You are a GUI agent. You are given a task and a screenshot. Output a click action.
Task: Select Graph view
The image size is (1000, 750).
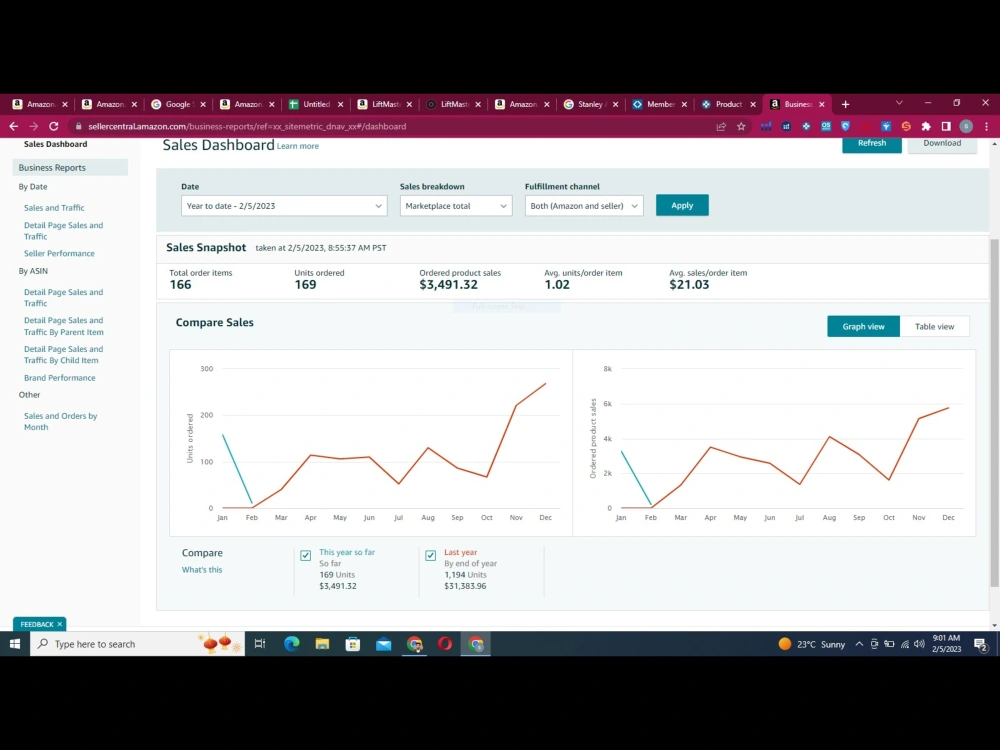864,327
